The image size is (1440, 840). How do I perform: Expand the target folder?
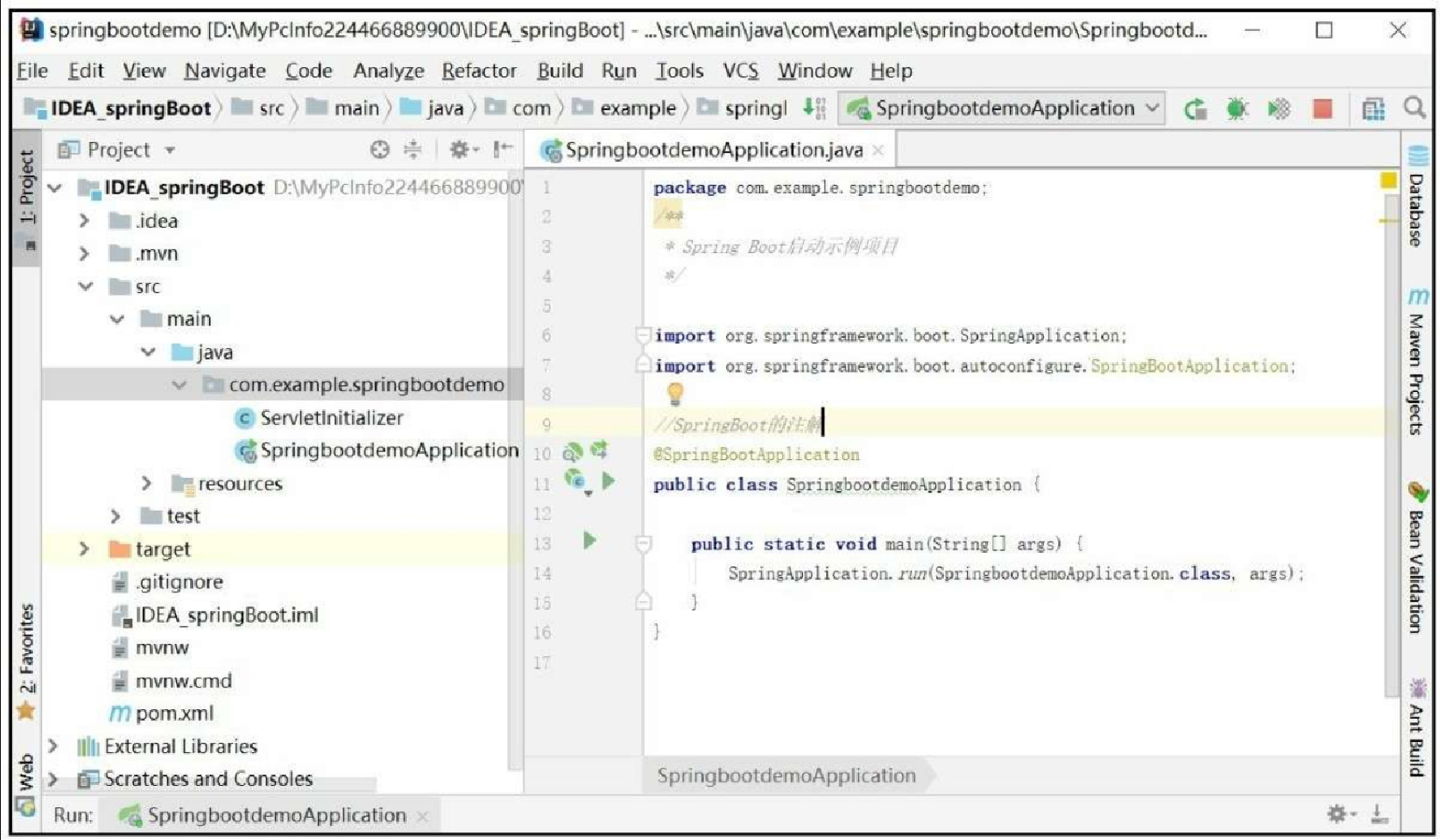pyautogui.click(x=84, y=549)
